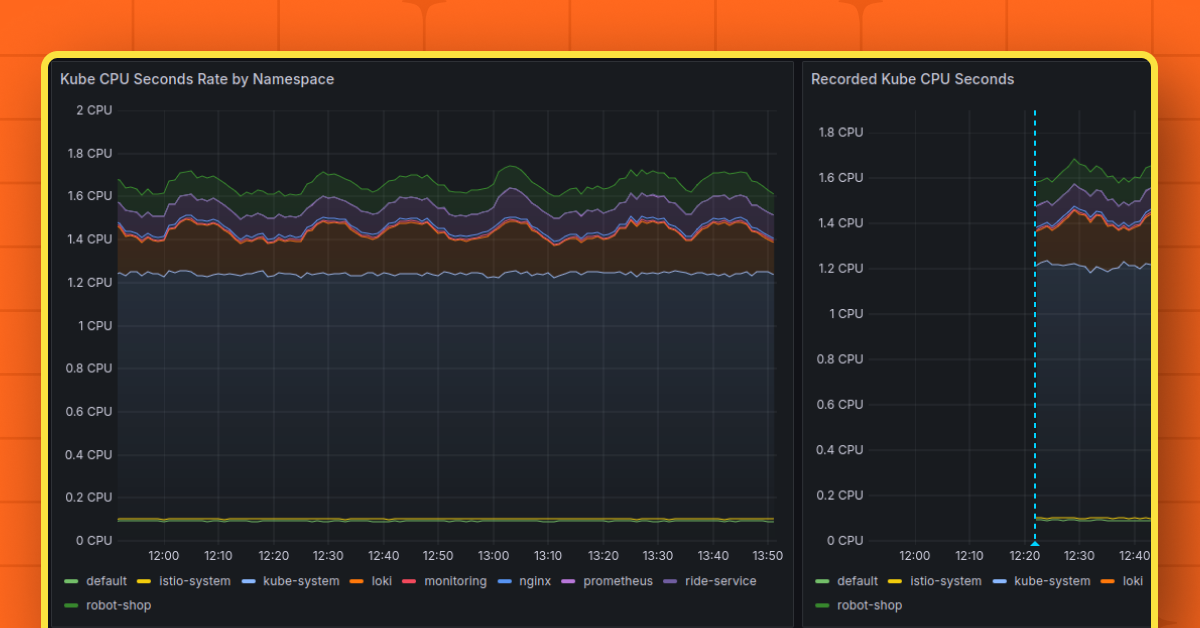Image resolution: width=1200 pixels, height=628 pixels.
Task: Click the blue kube-system legend icon
Action: 249,581
